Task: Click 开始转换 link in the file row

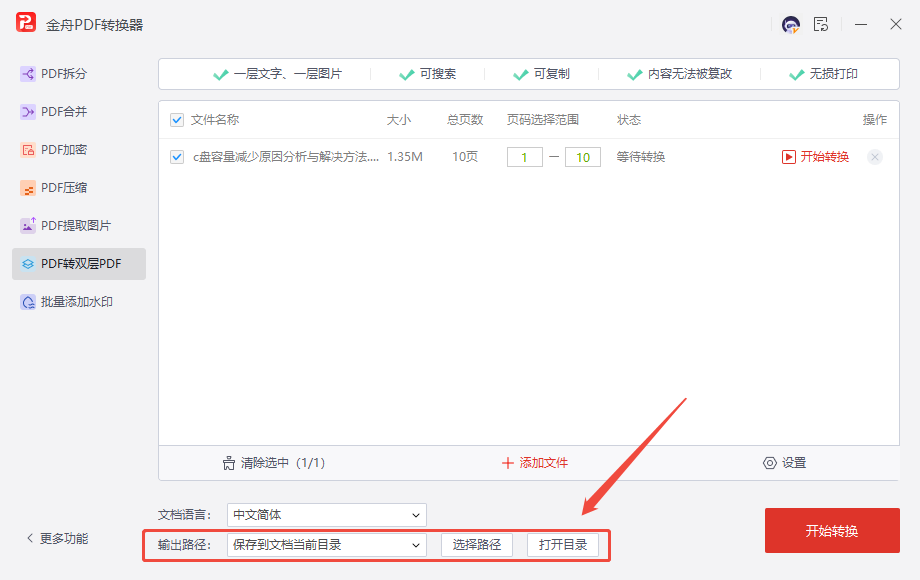Action: pos(824,157)
